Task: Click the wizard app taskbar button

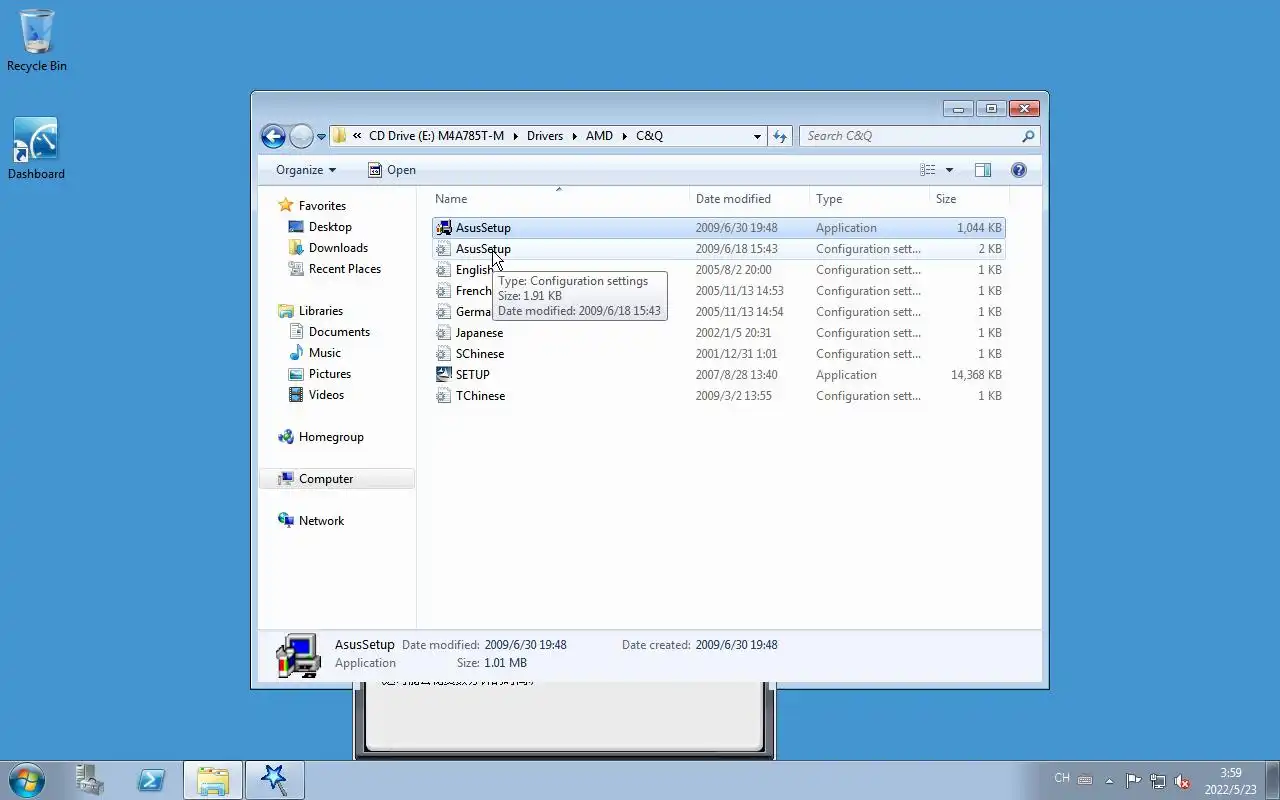Action: click(274, 780)
